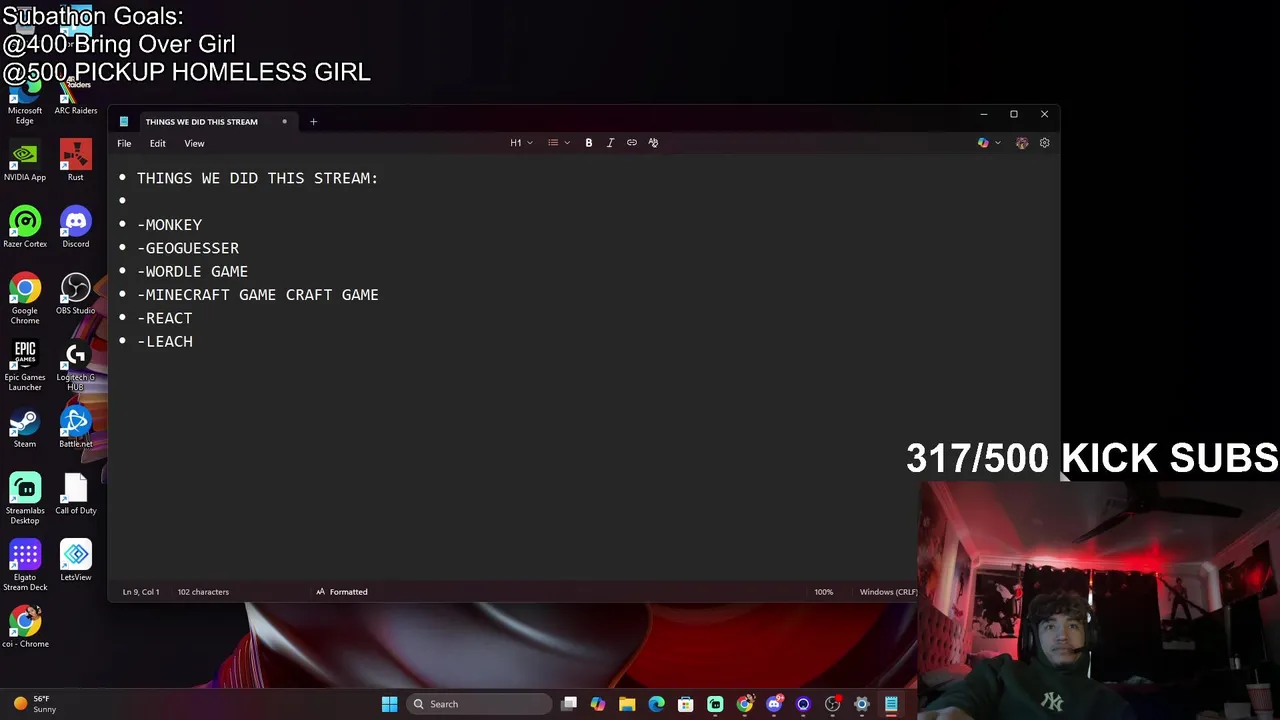Click the -MONKEY line in the note

(170, 225)
